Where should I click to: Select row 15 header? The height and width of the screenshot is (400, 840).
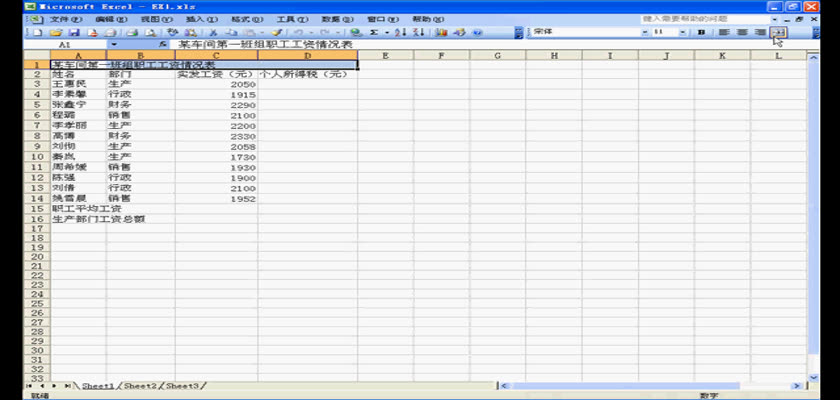37,209
